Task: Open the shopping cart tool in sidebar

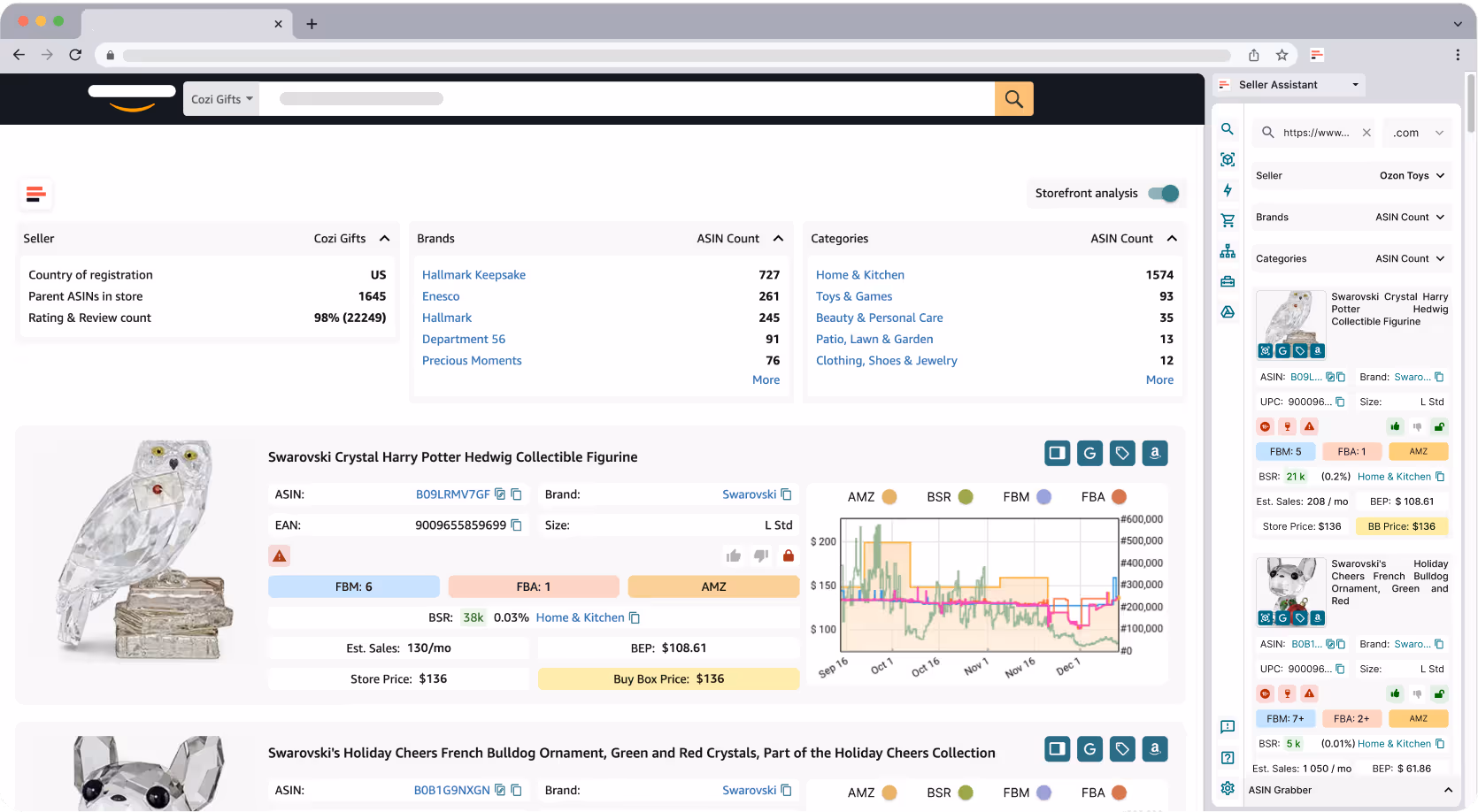Action: coord(1227,220)
